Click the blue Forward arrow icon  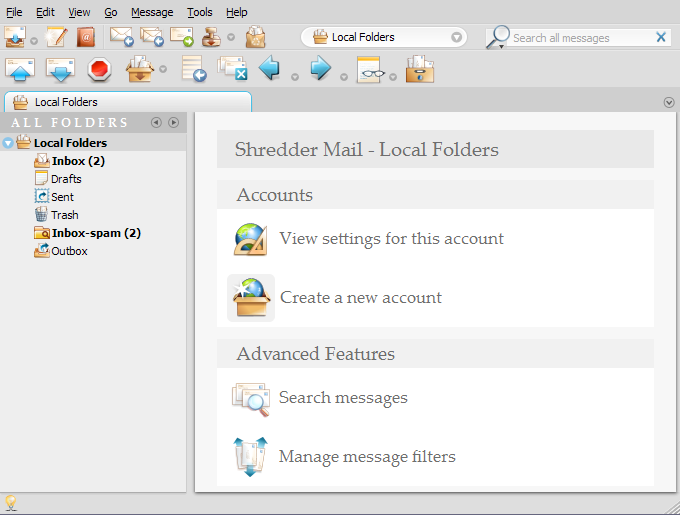tap(321, 68)
